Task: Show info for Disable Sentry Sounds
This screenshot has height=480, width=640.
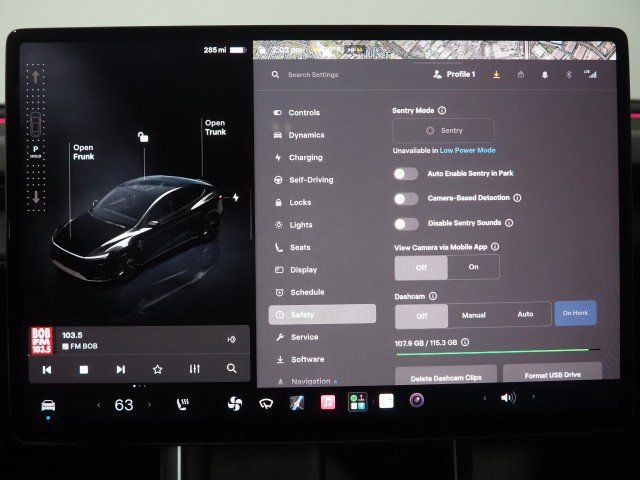Action: tap(509, 223)
